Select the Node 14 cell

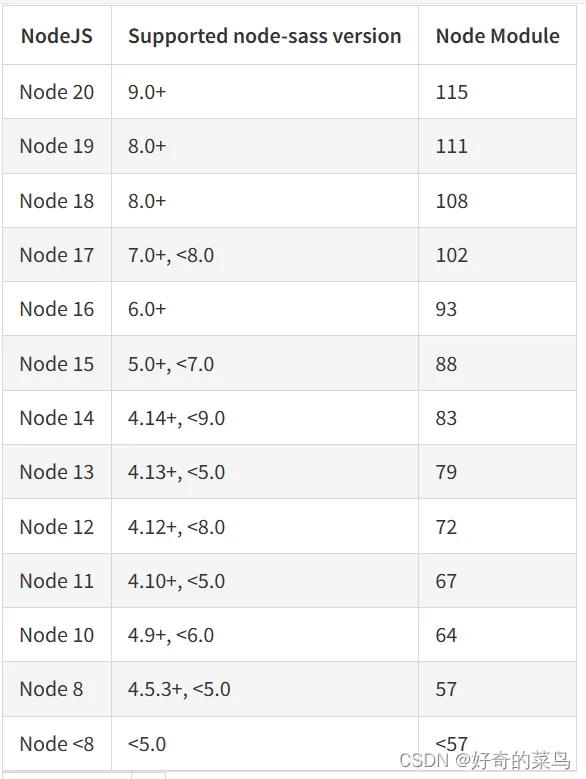pyautogui.click(x=57, y=418)
